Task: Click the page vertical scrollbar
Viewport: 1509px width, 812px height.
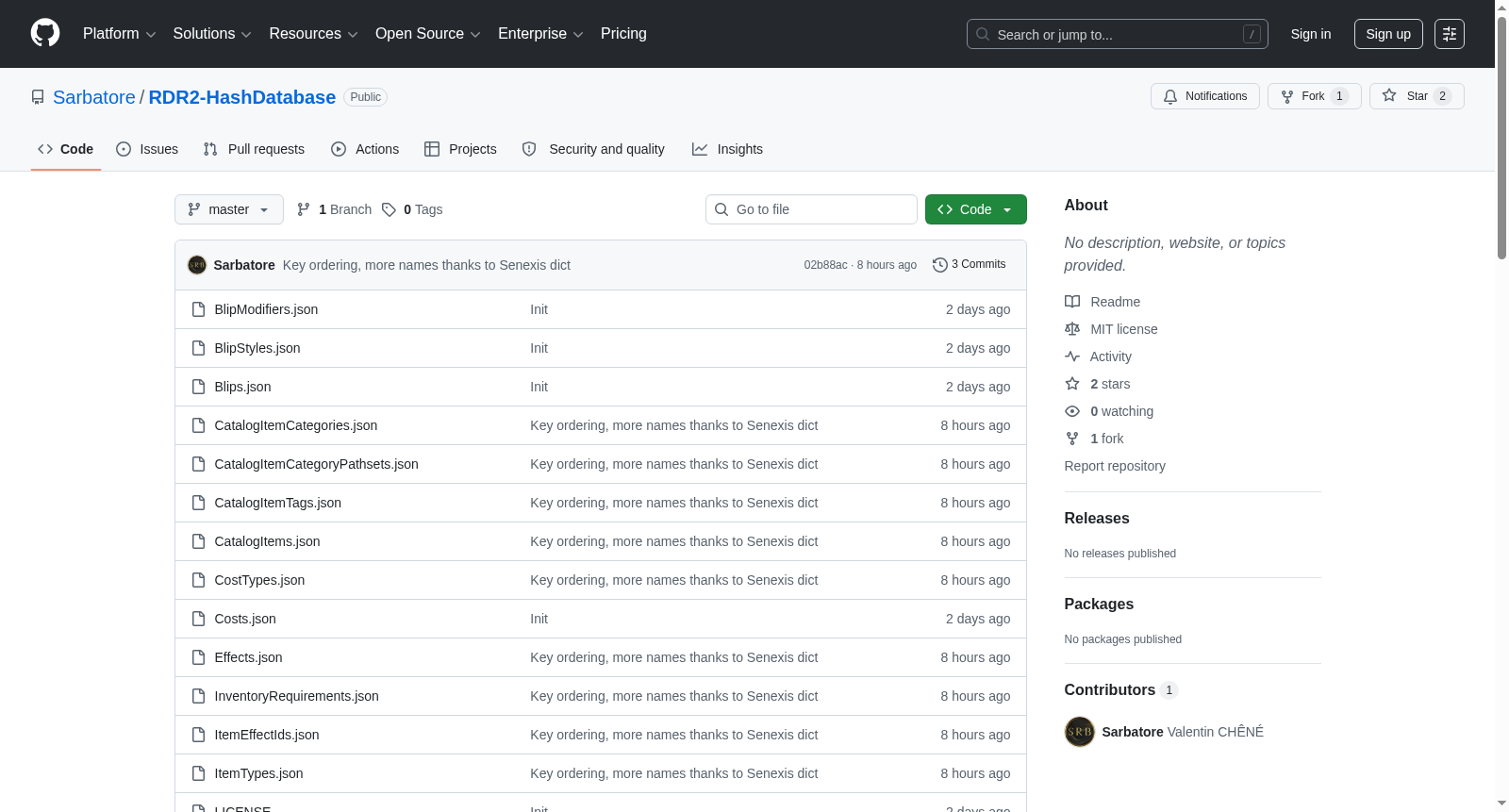Action: coord(1501,406)
